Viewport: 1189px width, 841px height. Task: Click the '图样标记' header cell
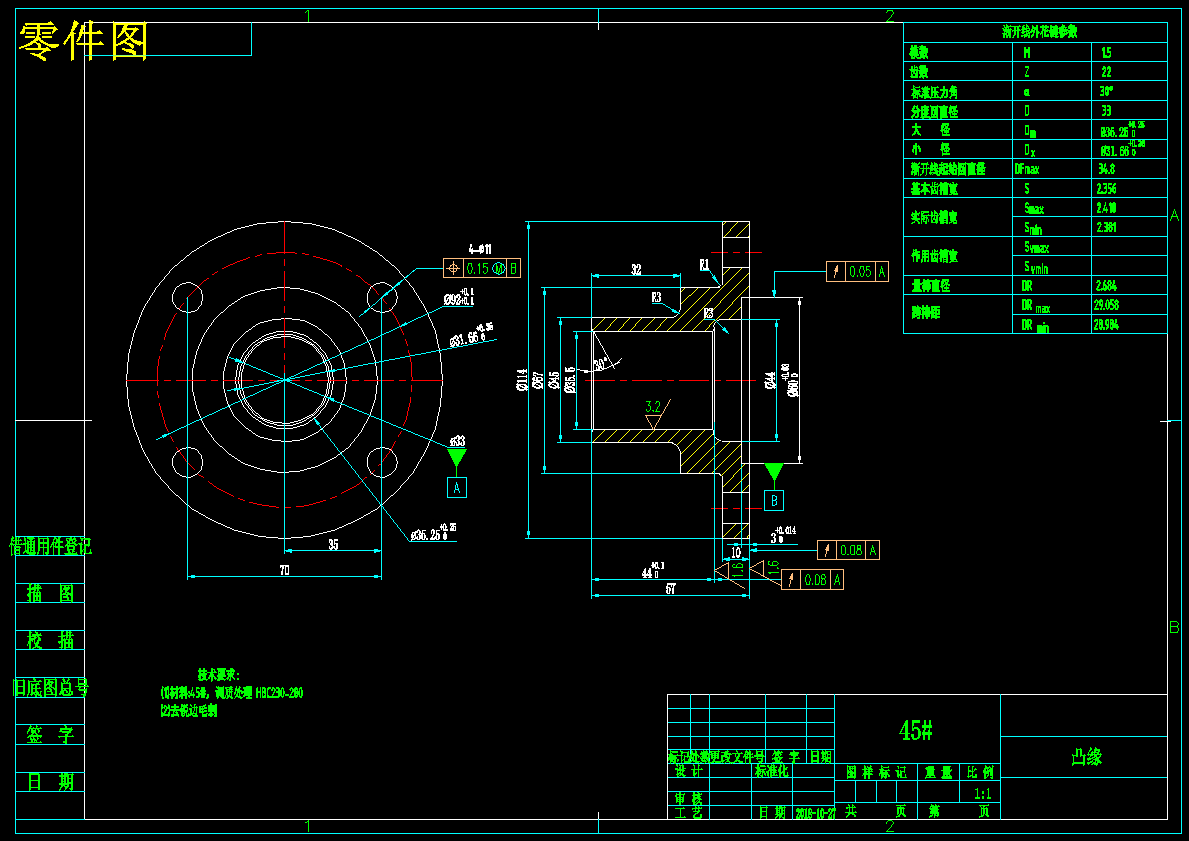tap(876, 772)
